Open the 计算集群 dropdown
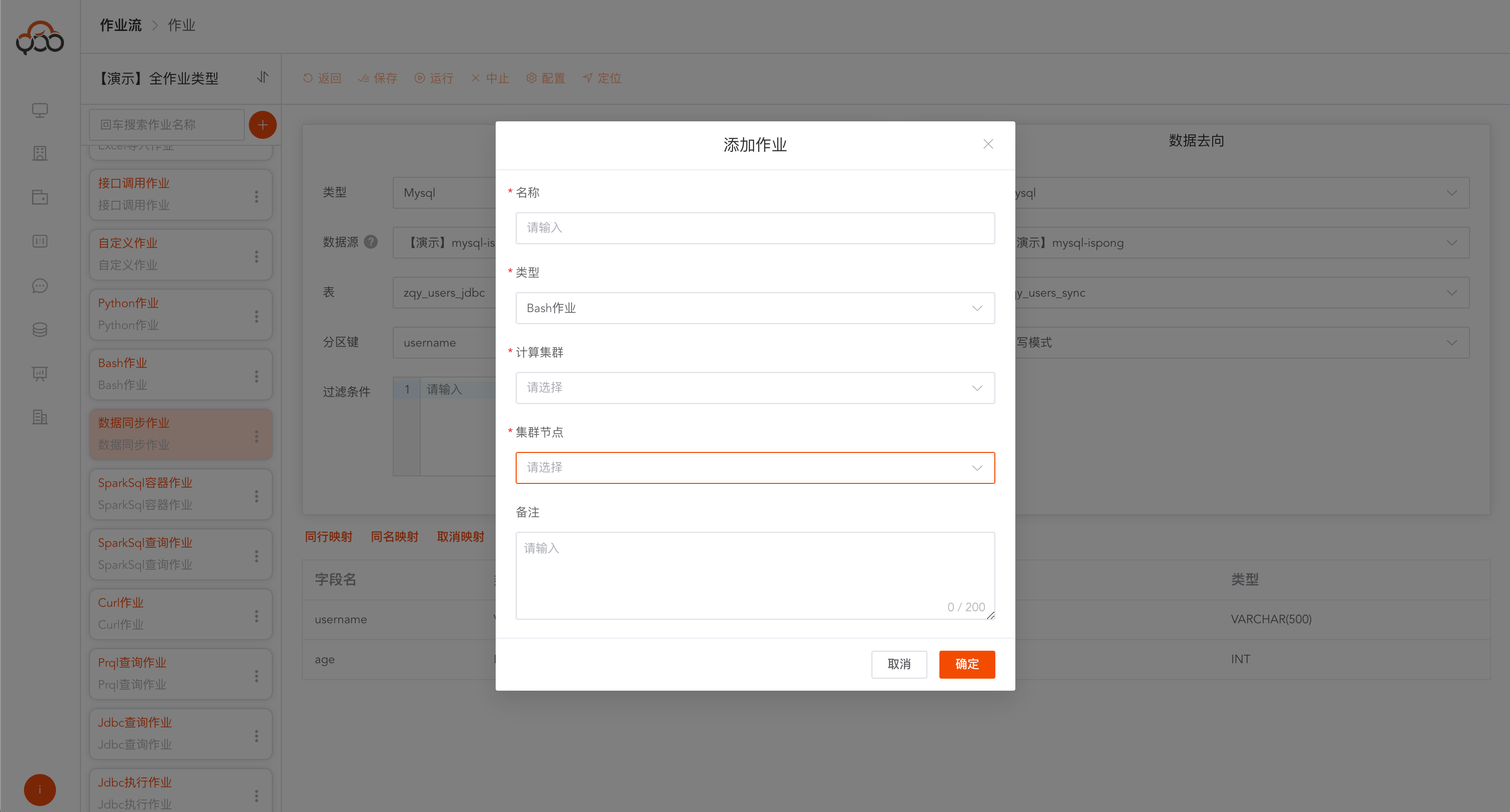Viewport: 1510px width, 812px height. click(x=755, y=388)
